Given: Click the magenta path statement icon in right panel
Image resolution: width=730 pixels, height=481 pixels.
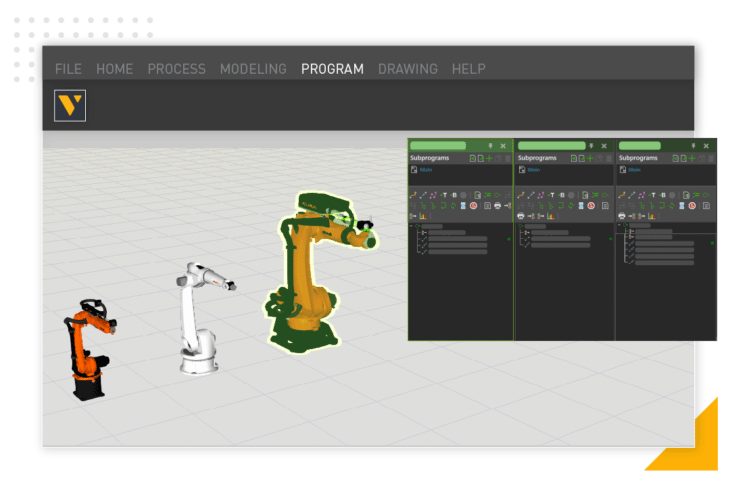Looking at the screenshot, I should coord(642,194).
